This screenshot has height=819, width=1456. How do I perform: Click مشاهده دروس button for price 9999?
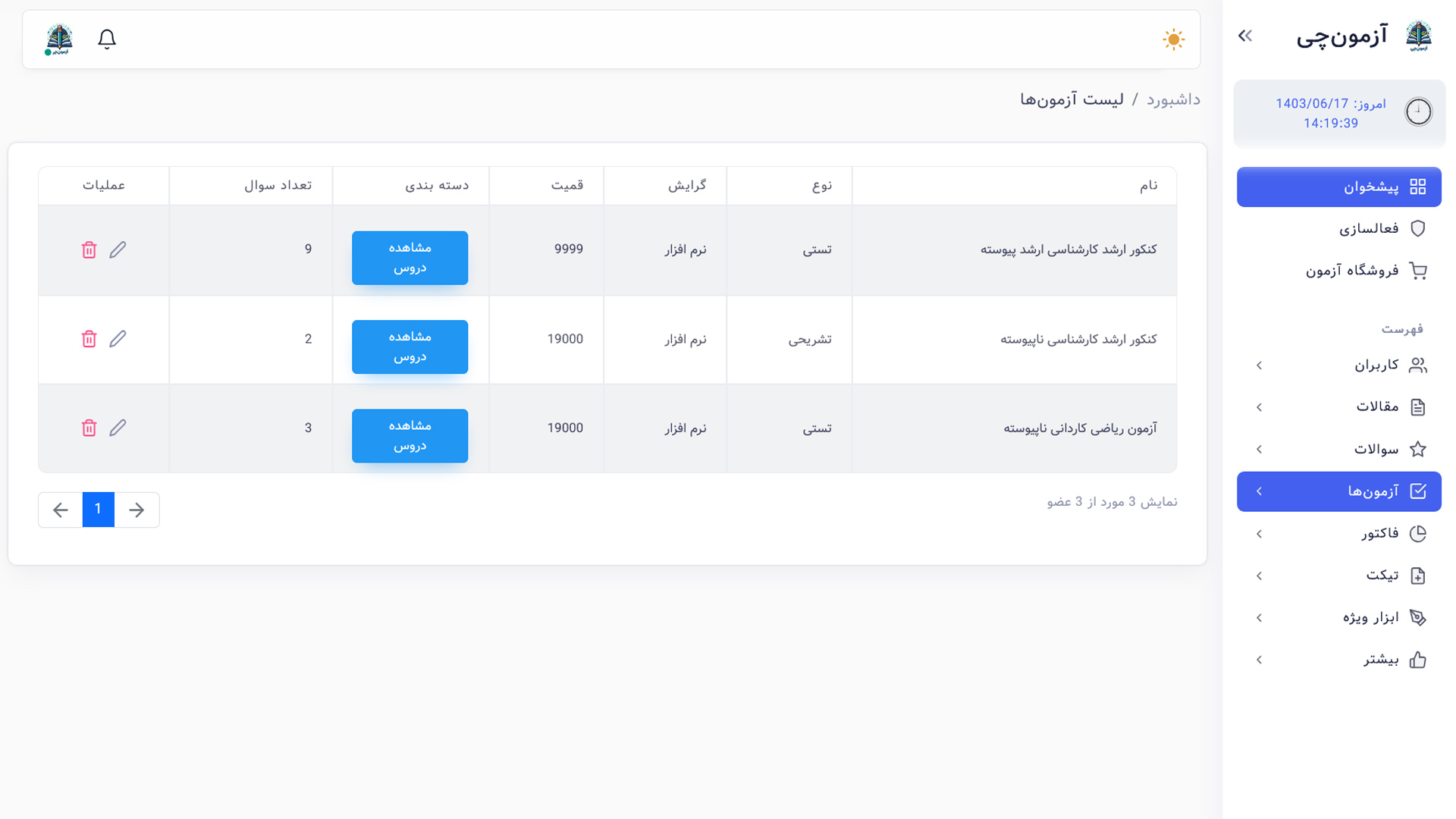[x=409, y=258]
